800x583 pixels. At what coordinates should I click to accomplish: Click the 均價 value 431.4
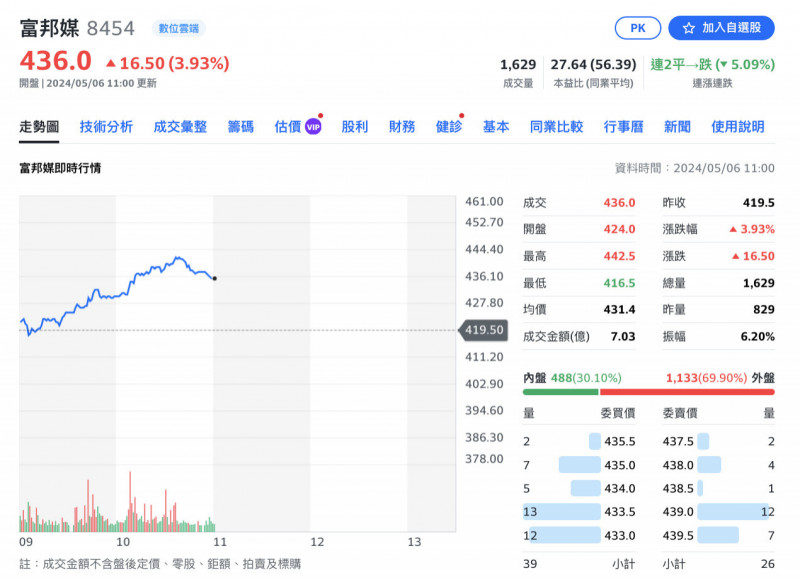[x=619, y=310]
